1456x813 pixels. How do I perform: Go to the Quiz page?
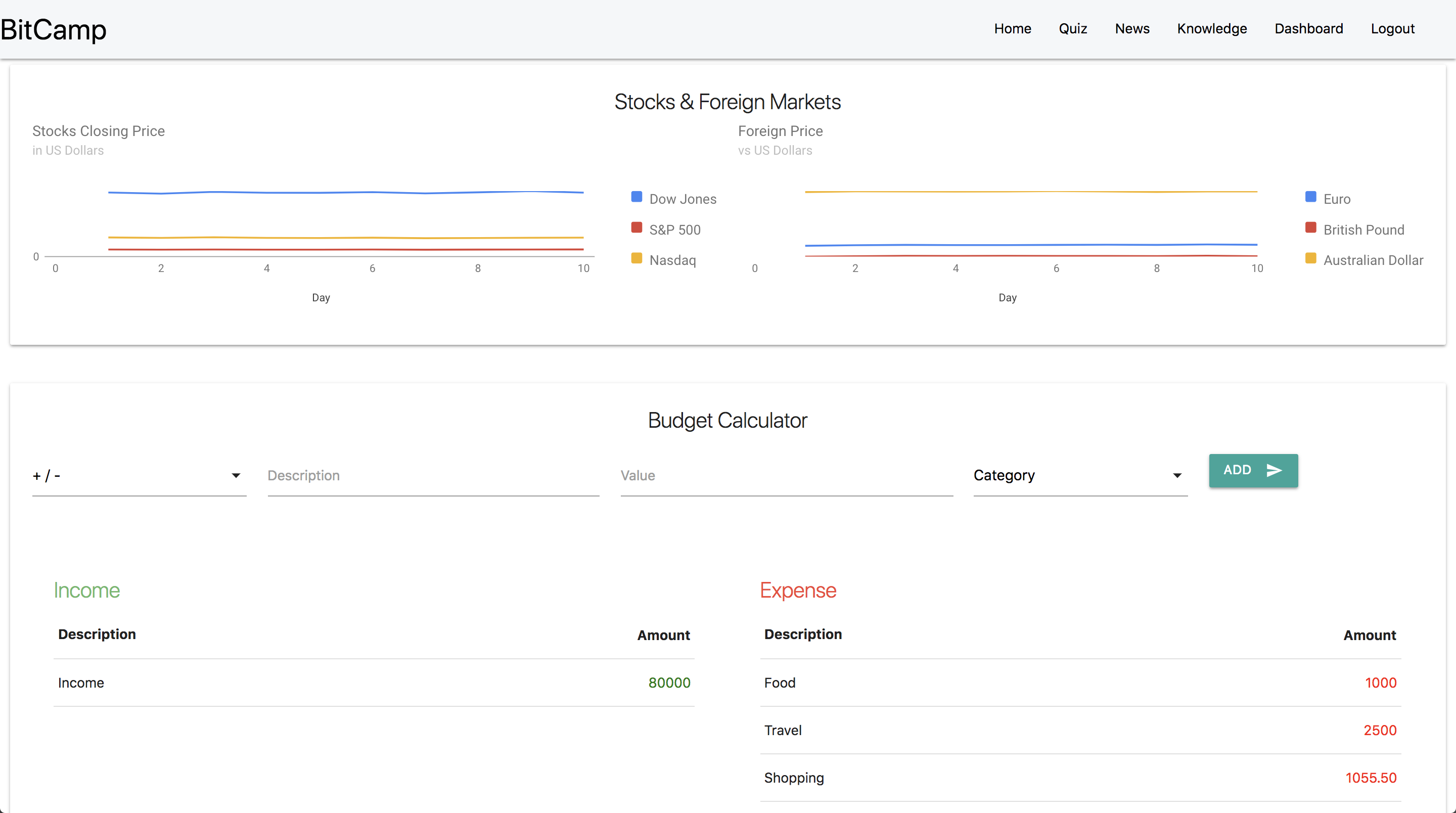1072,29
